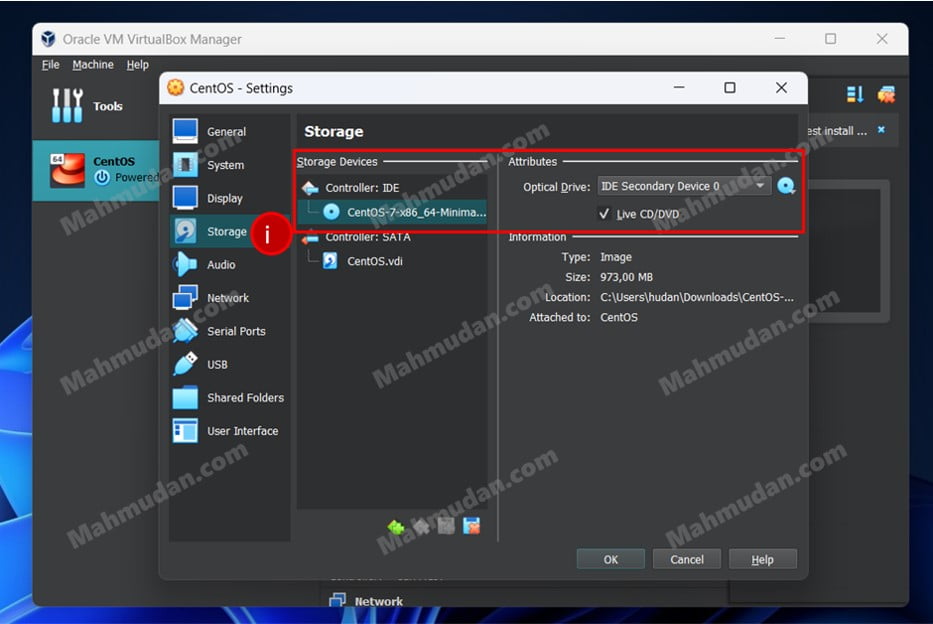Minimize the CentOS Settings dialog
Screen dimensions: 933x624
(679, 88)
